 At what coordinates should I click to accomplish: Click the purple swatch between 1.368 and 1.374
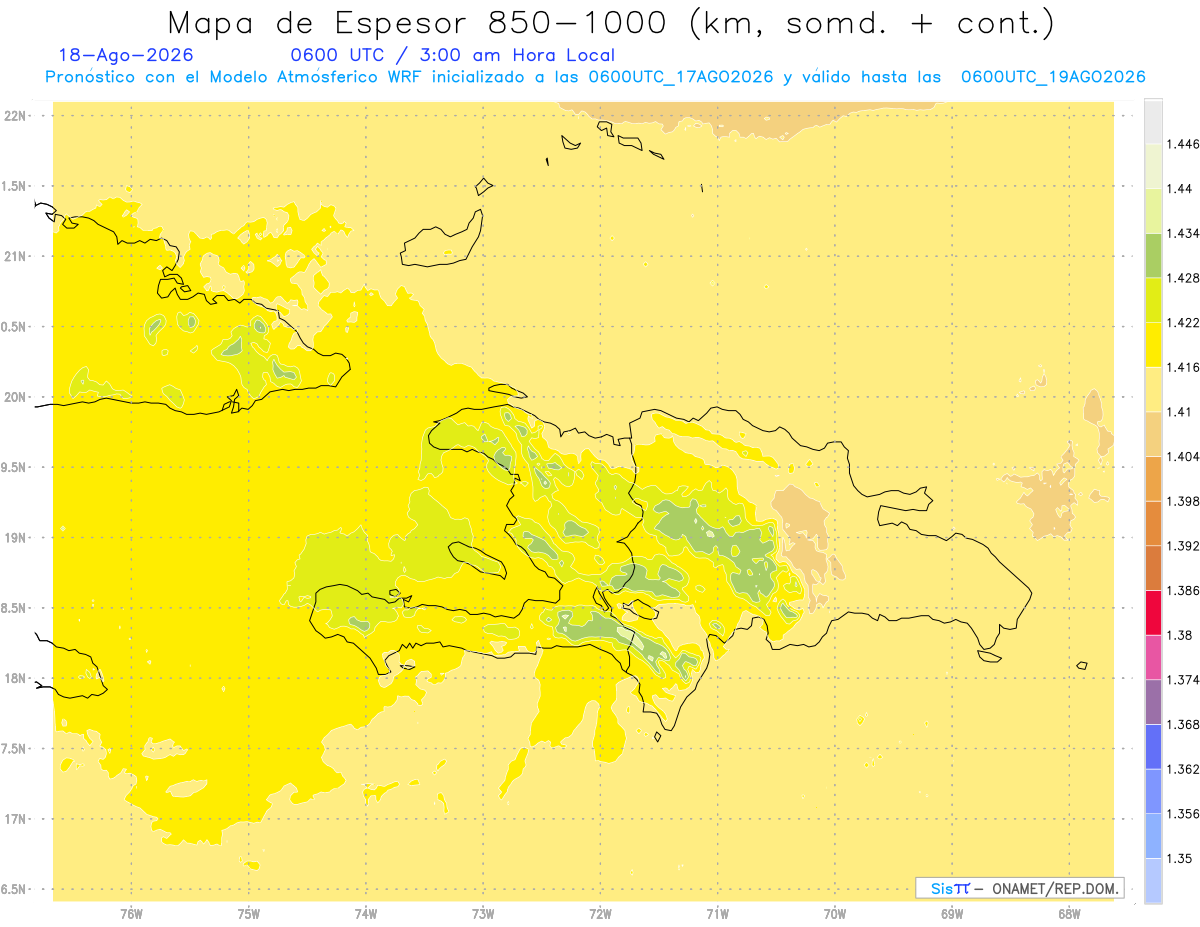1153,701
